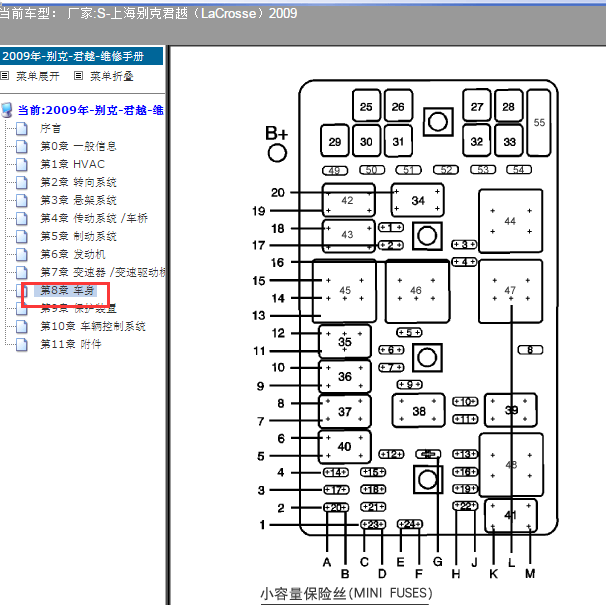Click the page icon next to 第11章 附件

coord(22,344)
